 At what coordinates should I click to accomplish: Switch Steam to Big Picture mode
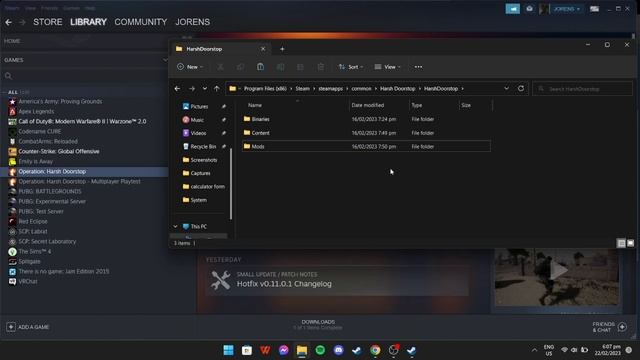594,9
